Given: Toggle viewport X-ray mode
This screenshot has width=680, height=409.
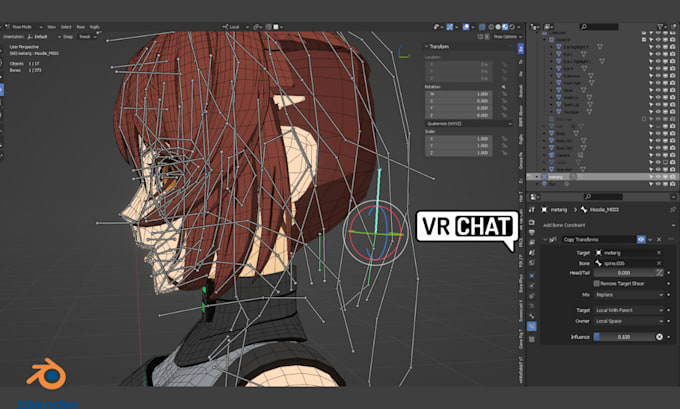Looking at the screenshot, I should coord(482,27).
